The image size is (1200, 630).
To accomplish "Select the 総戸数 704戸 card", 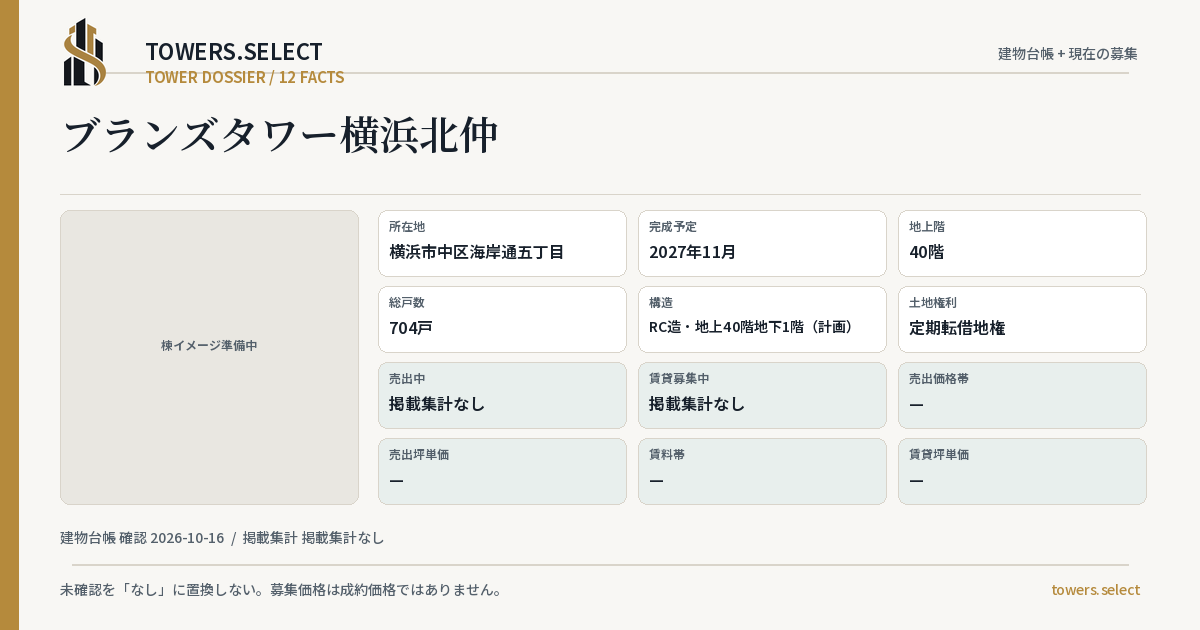I will [x=502, y=319].
